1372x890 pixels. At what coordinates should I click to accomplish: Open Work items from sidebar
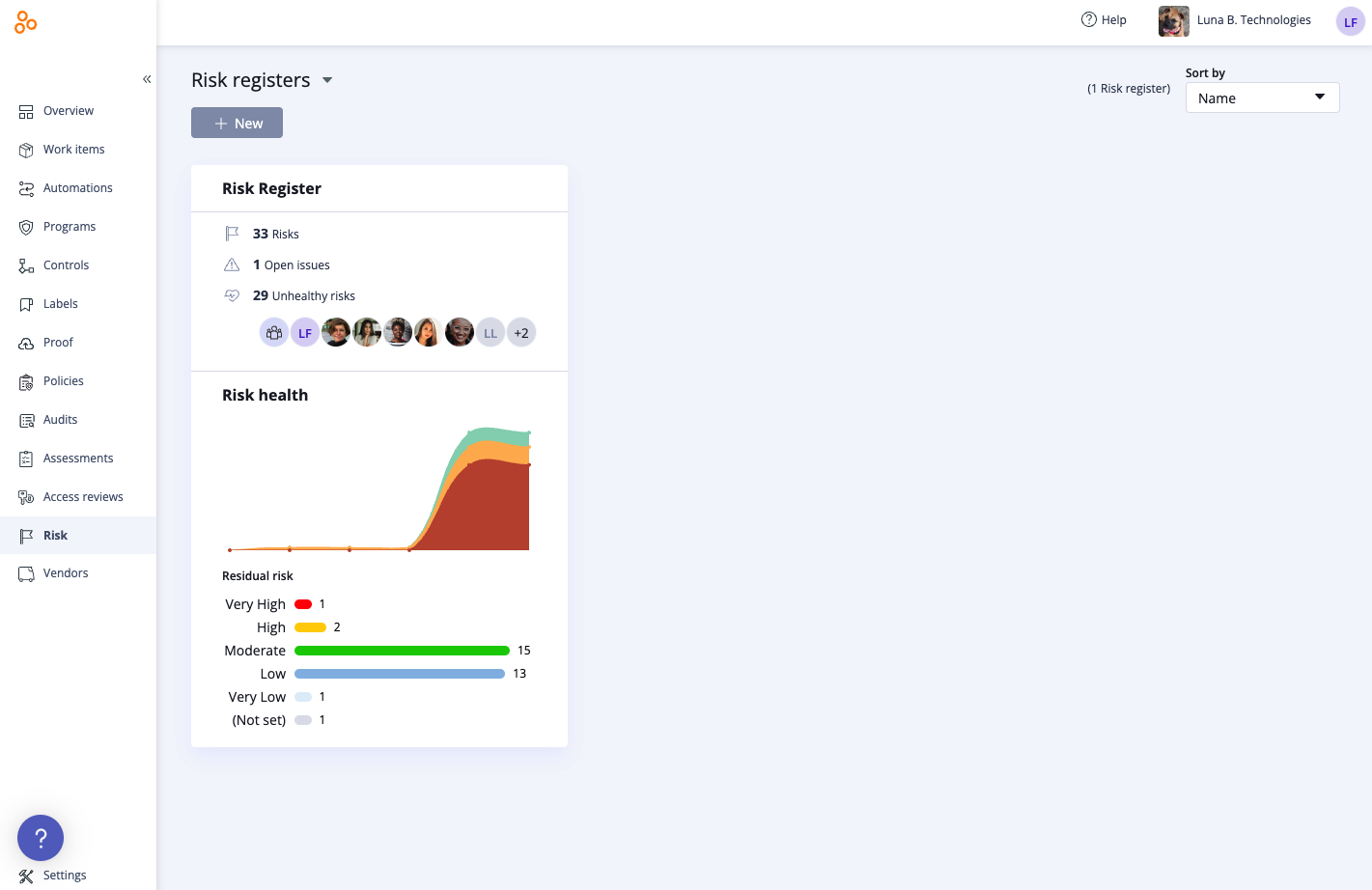pyautogui.click(x=73, y=150)
